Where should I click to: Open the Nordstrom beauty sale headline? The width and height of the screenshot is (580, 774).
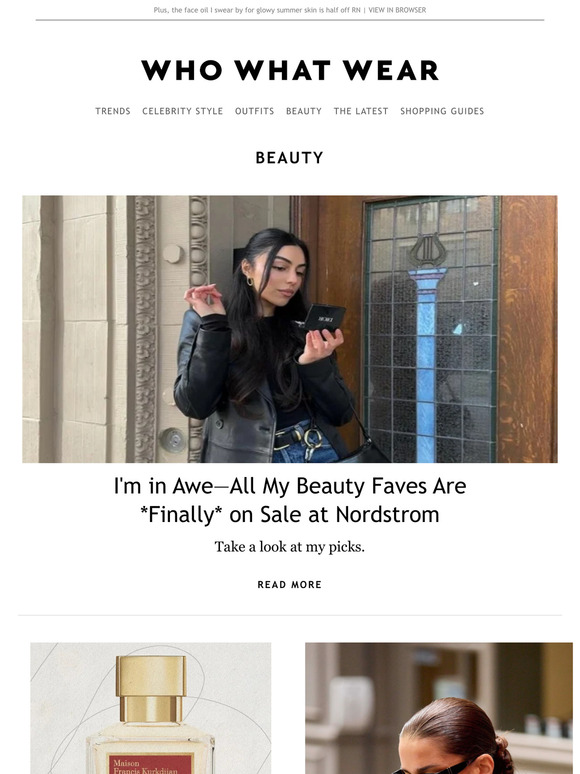[290, 500]
